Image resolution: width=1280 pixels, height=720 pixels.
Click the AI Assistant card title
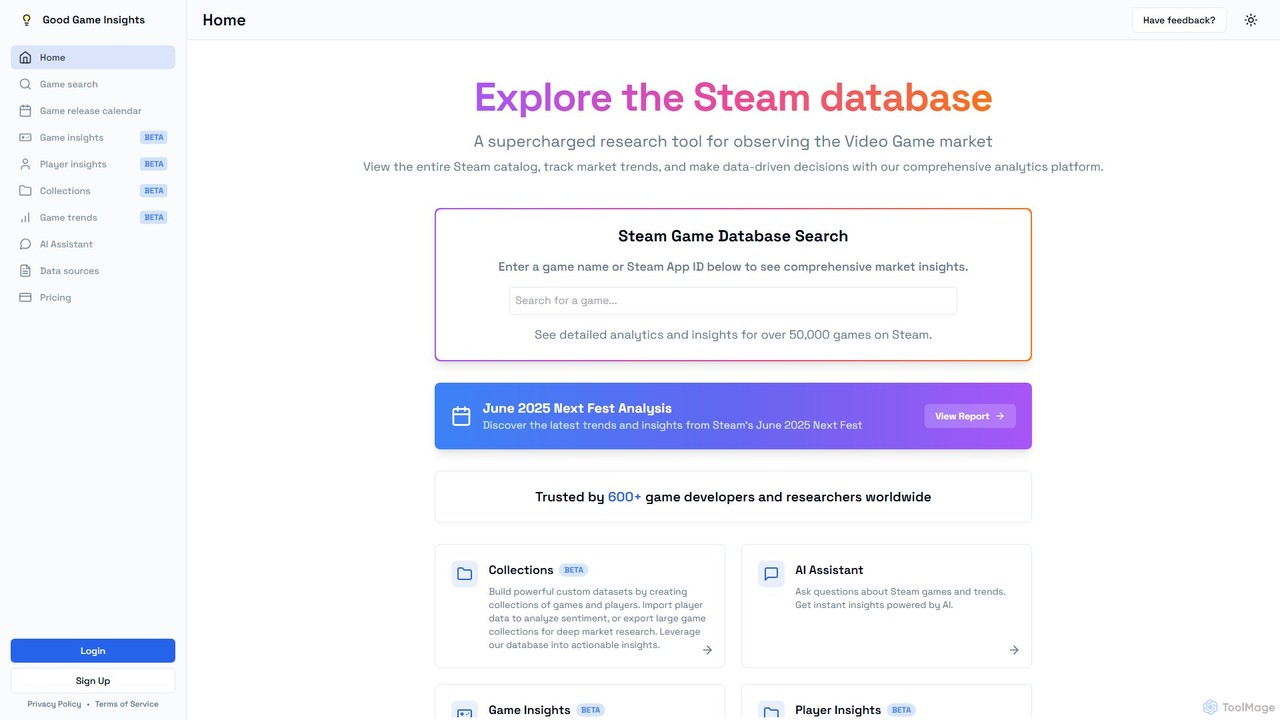(829, 570)
